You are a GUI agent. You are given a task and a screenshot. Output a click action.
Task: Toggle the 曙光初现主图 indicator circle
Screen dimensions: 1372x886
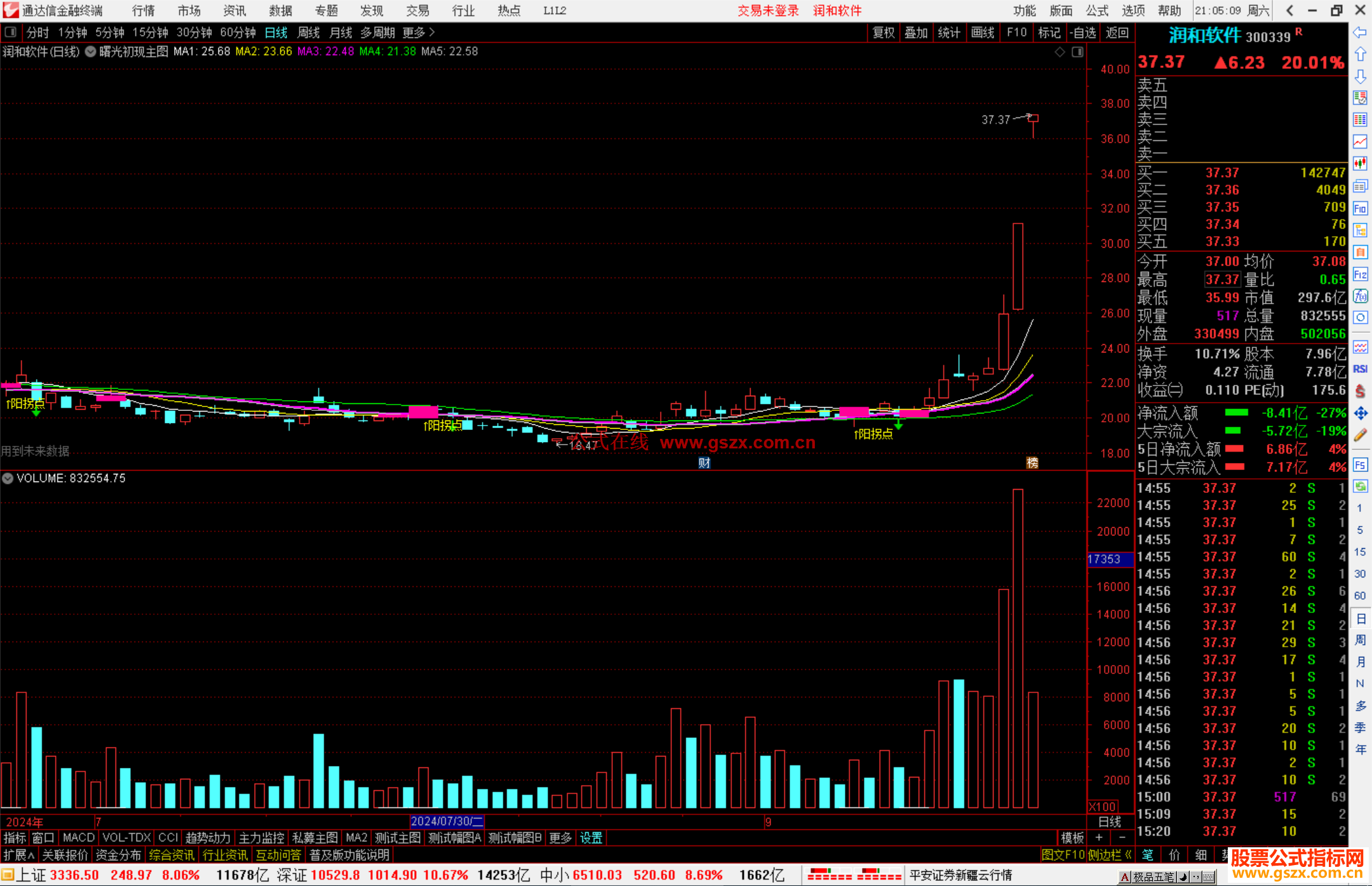[90, 52]
